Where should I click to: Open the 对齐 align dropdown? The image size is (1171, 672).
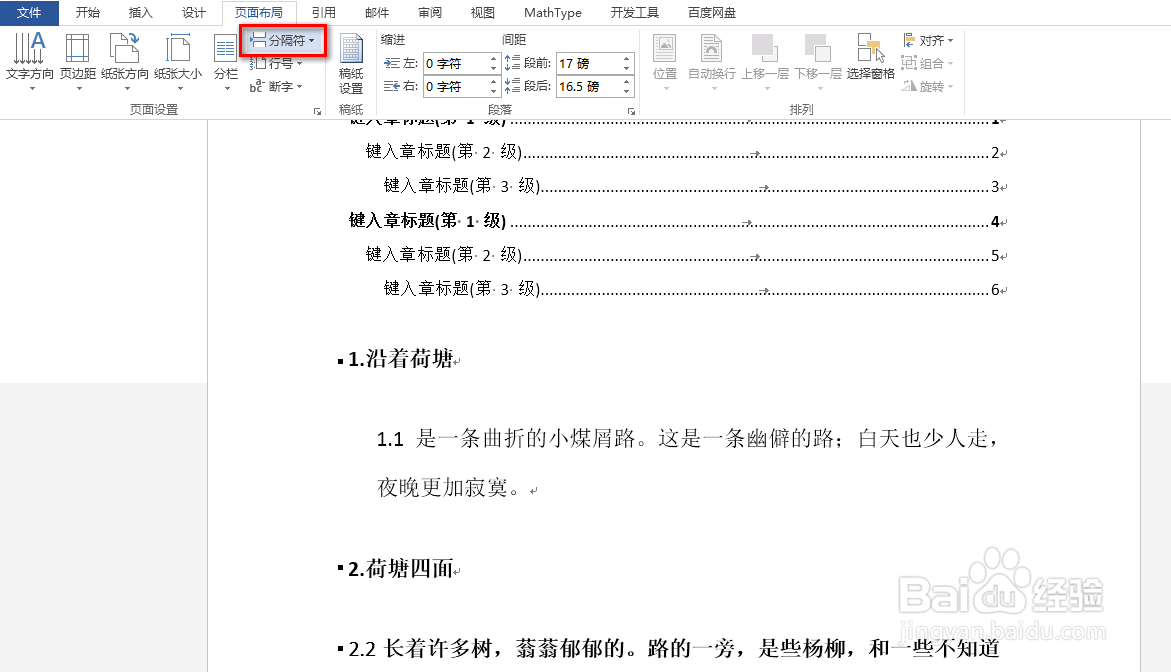pos(928,40)
